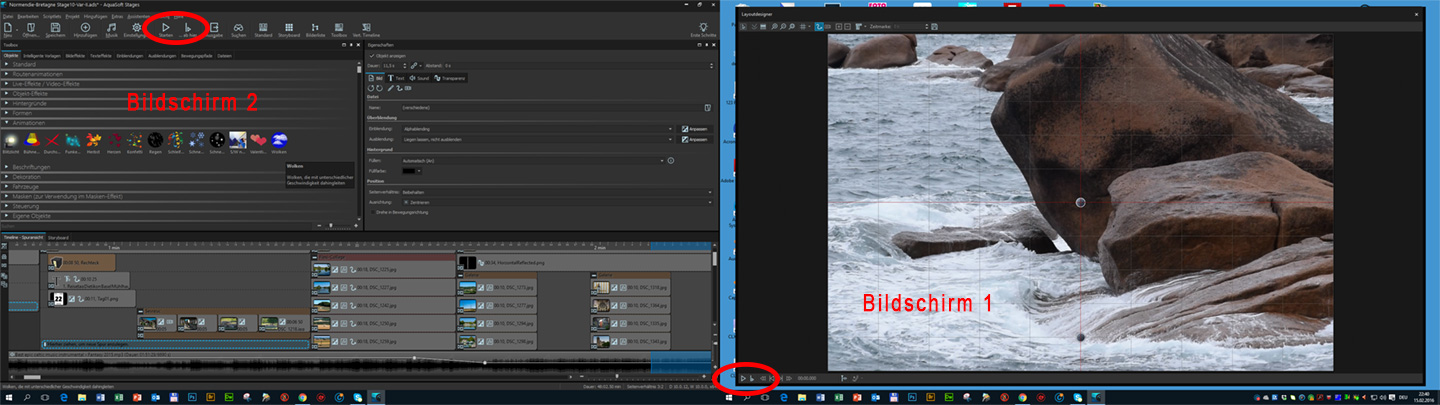Switch to the Storyboard tab
Viewport: 1440px width, 405px height.
click(58, 237)
